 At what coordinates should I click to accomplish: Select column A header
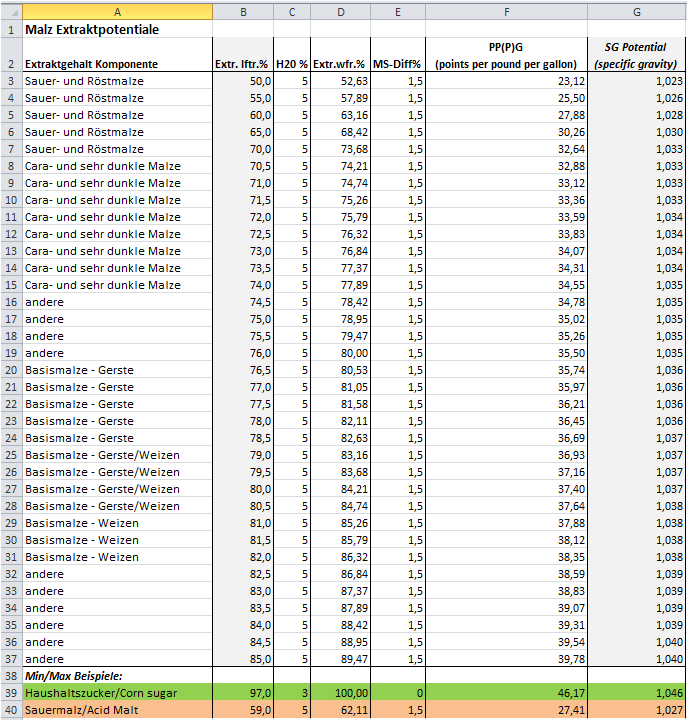click(116, 11)
